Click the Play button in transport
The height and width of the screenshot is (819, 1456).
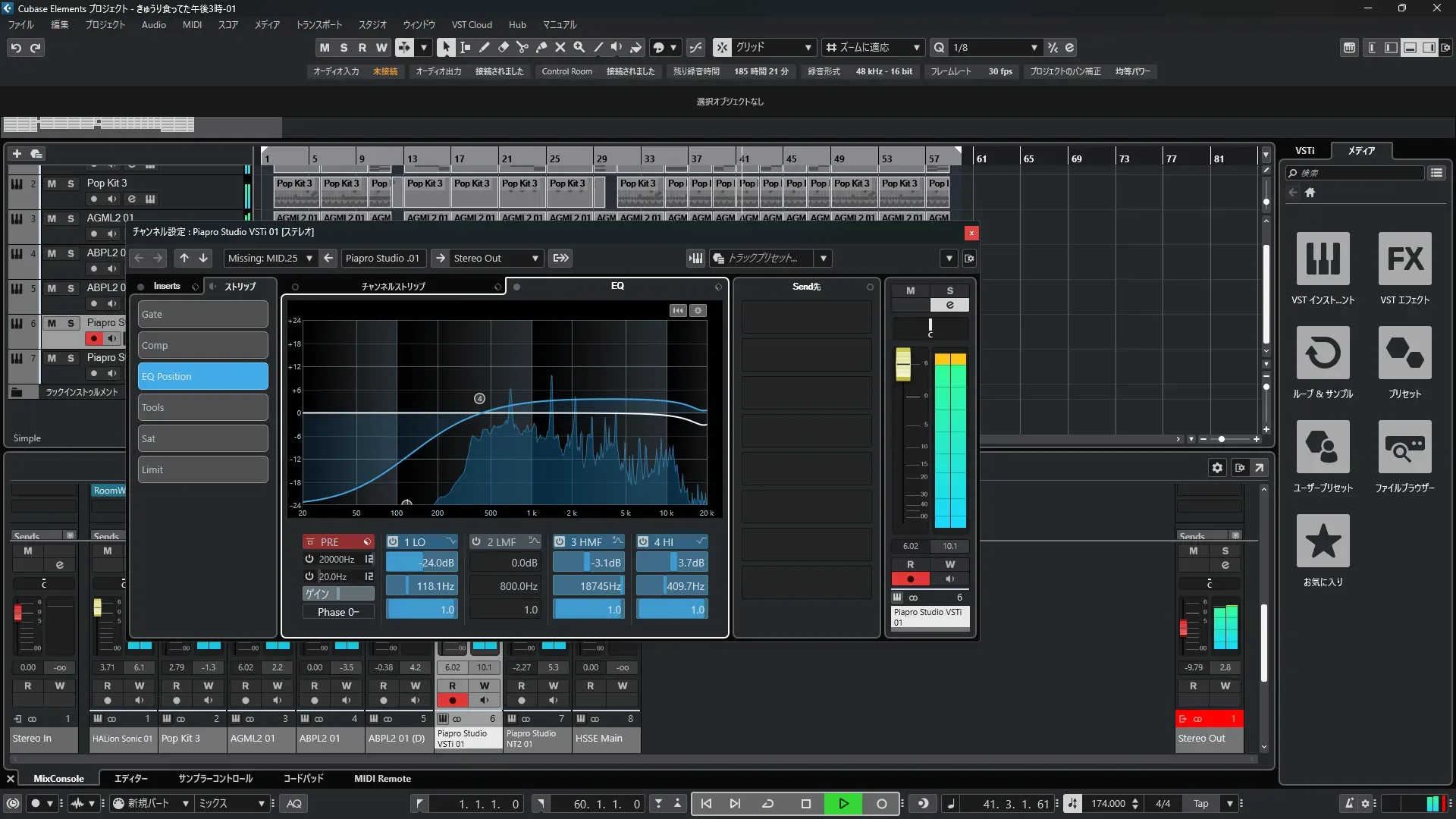click(x=843, y=804)
